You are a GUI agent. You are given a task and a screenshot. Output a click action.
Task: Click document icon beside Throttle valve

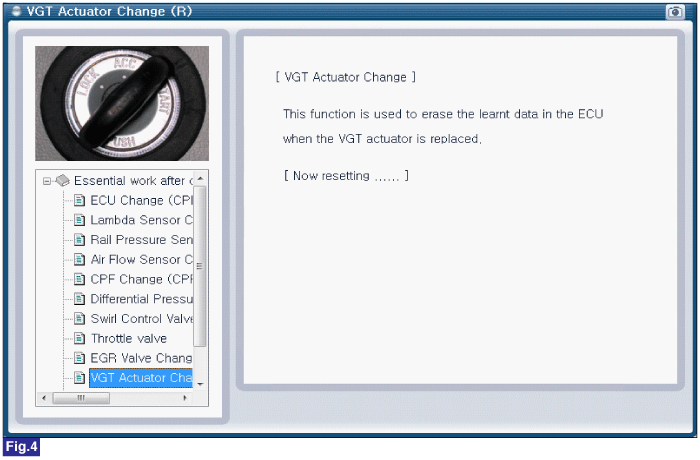79,339
